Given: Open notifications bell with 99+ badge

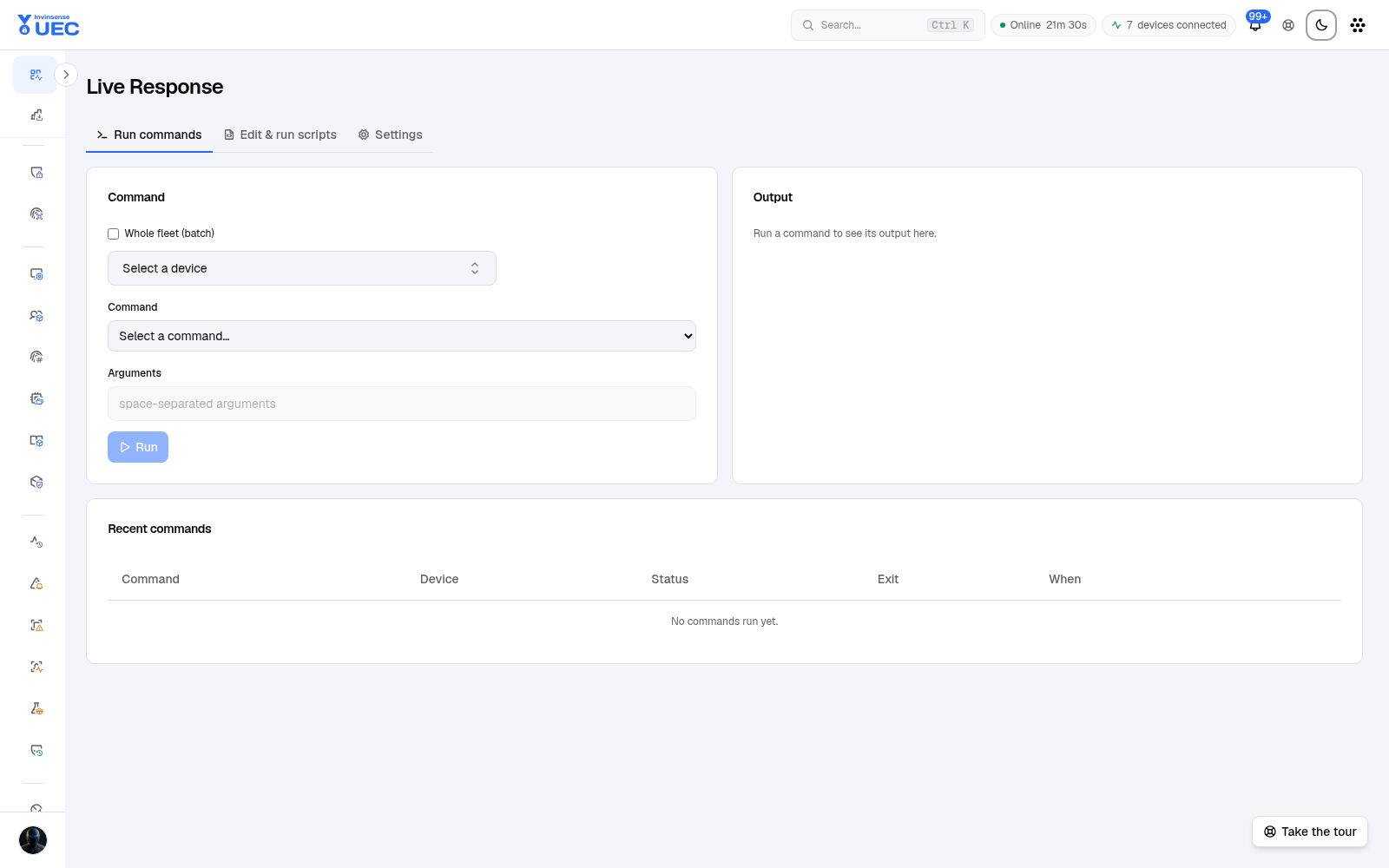Looking at the screenshot, I should [x=1255, y=25].
